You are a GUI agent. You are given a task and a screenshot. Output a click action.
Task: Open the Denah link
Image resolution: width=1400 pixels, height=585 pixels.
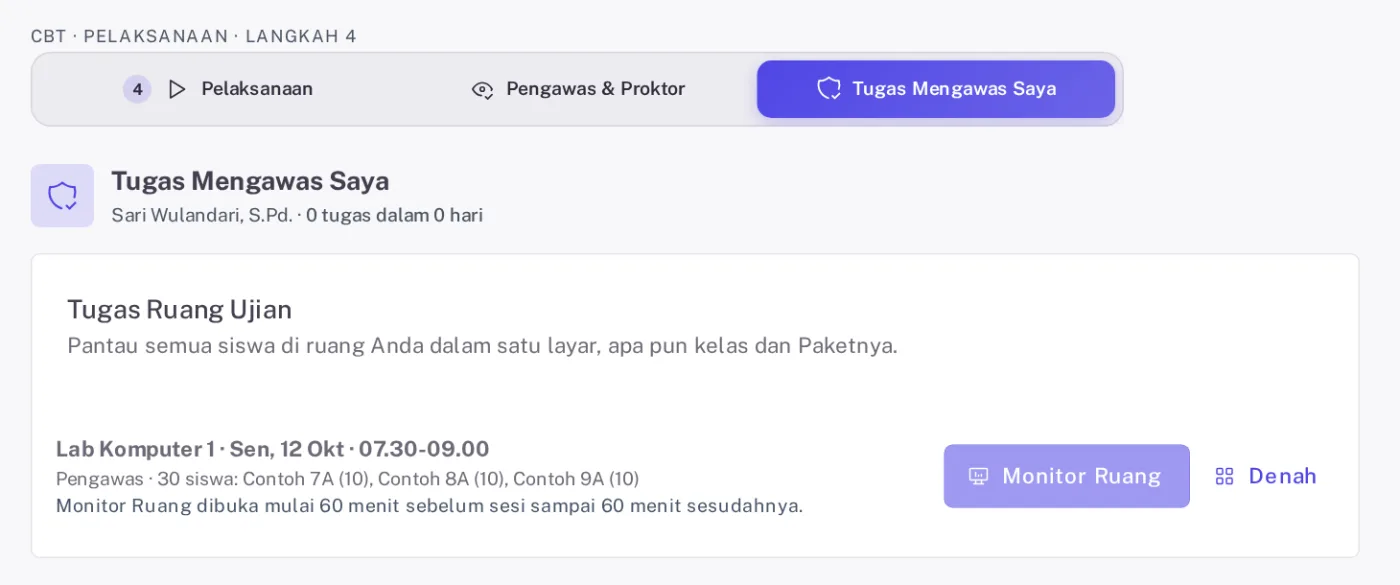1266,476
